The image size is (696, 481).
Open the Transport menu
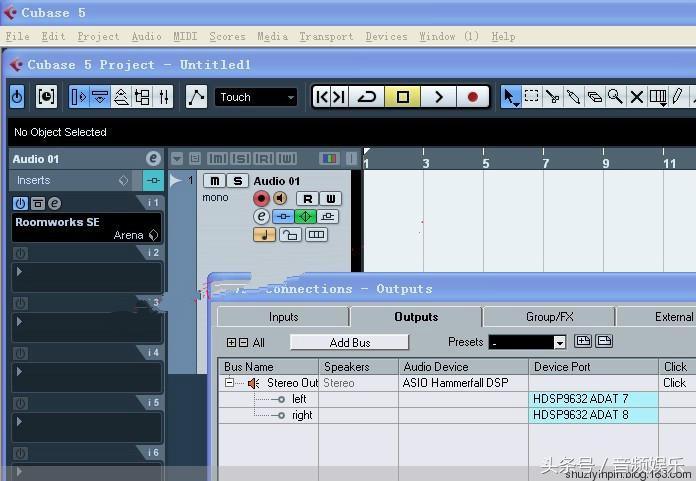coord(326,36)
